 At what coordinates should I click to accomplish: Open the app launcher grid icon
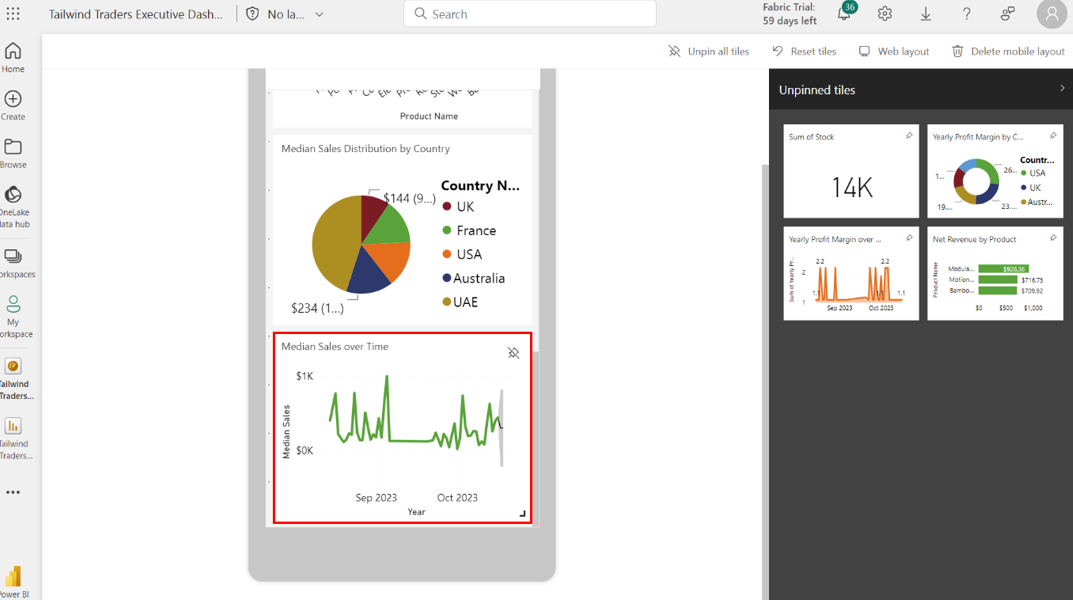coord(13,14)
